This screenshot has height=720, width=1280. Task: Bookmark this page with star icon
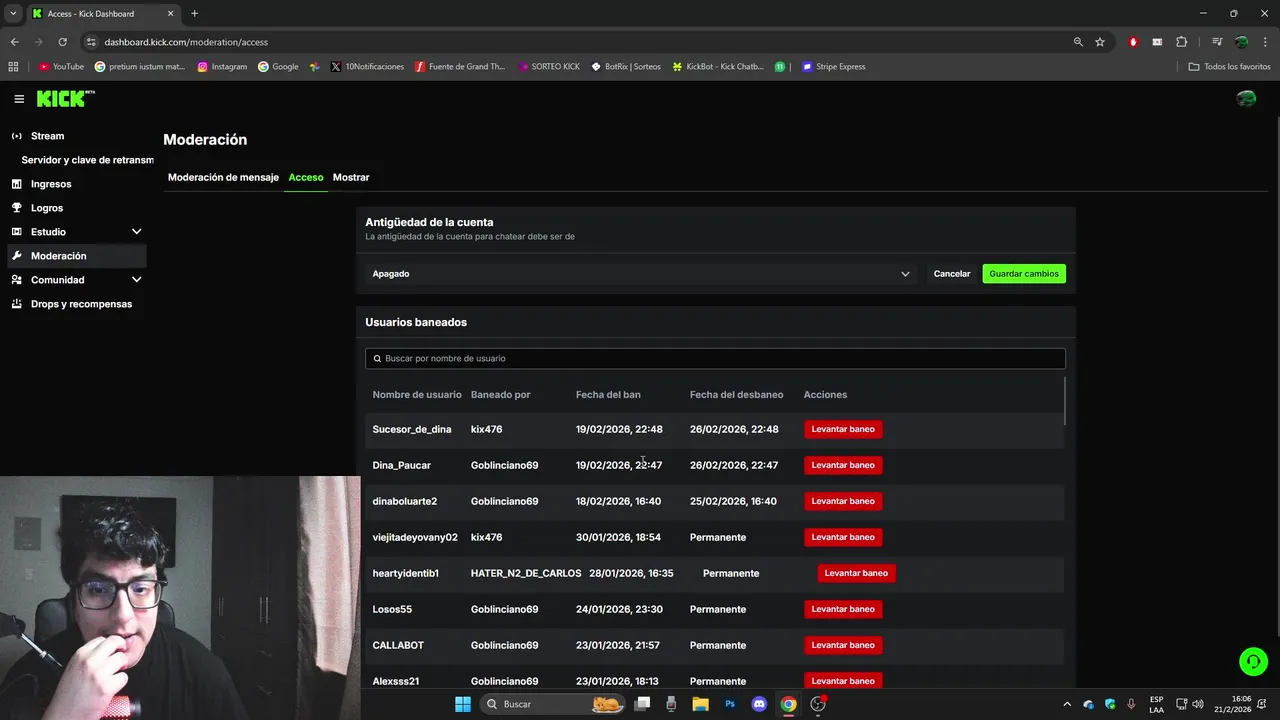coord(1100,42)
